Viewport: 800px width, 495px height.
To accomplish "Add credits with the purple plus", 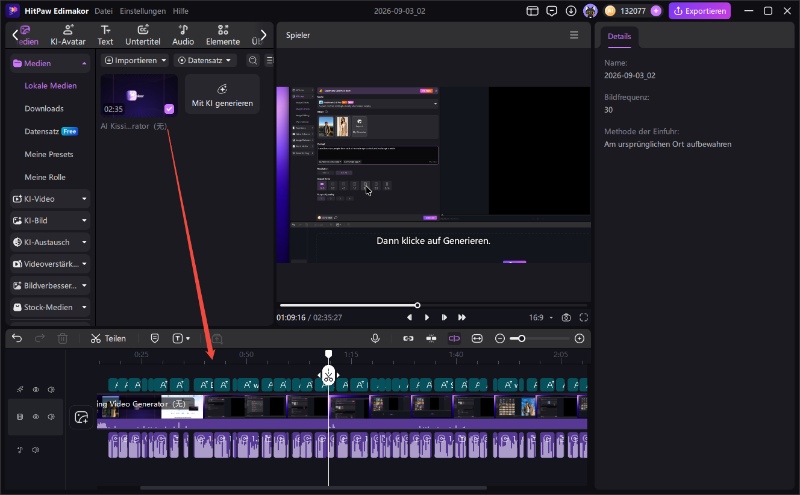I will click(x=656, y=11).
